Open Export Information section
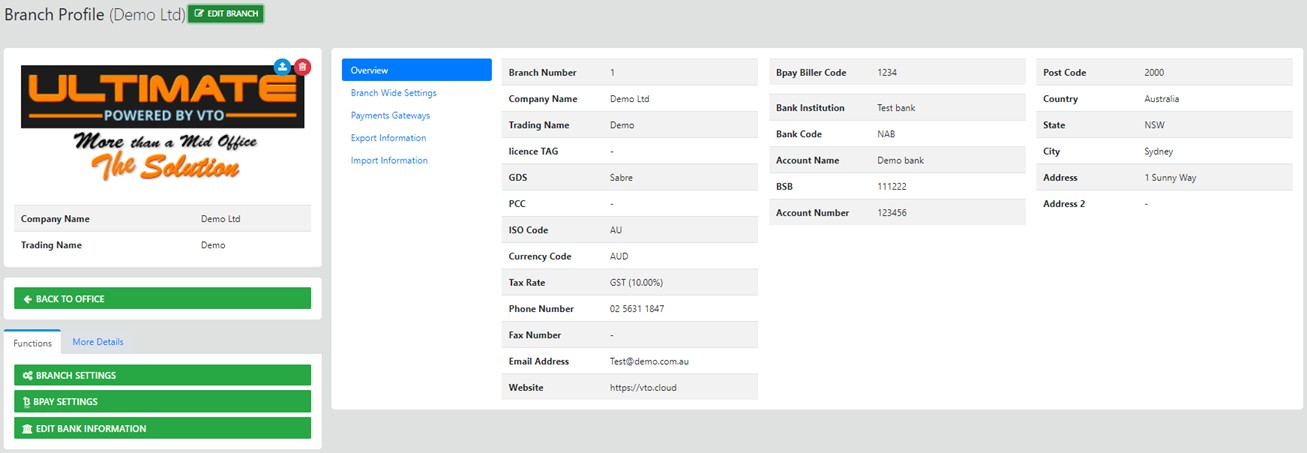This screenshot has height=453, width=1307. [x=388, y=138]
